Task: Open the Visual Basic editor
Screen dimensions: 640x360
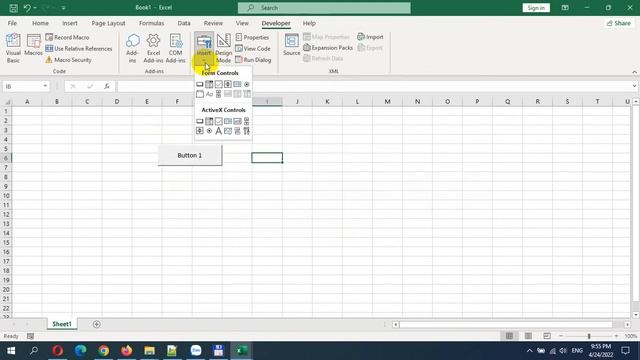Action: pos(13,48)
